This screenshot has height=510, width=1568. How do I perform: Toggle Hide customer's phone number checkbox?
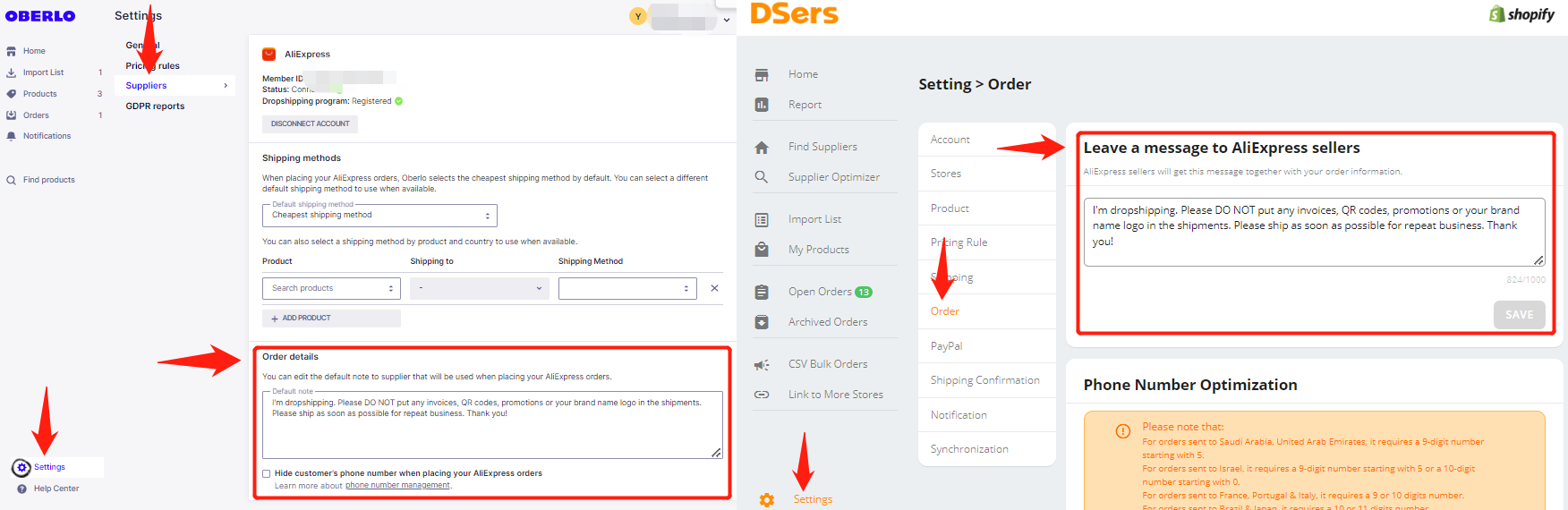click(267, 474)
